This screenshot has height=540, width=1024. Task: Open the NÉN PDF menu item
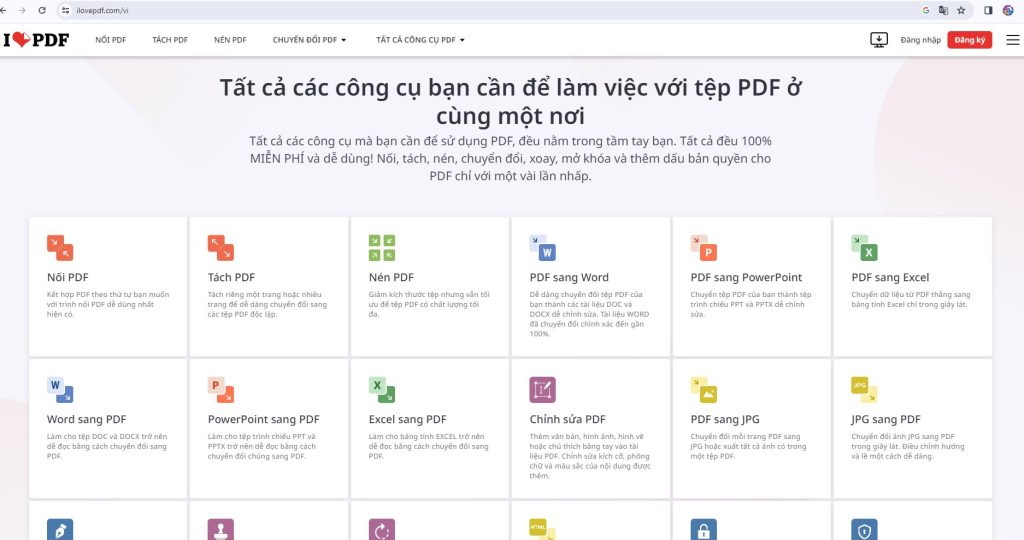pyautogui.click(x=231, y=40)
